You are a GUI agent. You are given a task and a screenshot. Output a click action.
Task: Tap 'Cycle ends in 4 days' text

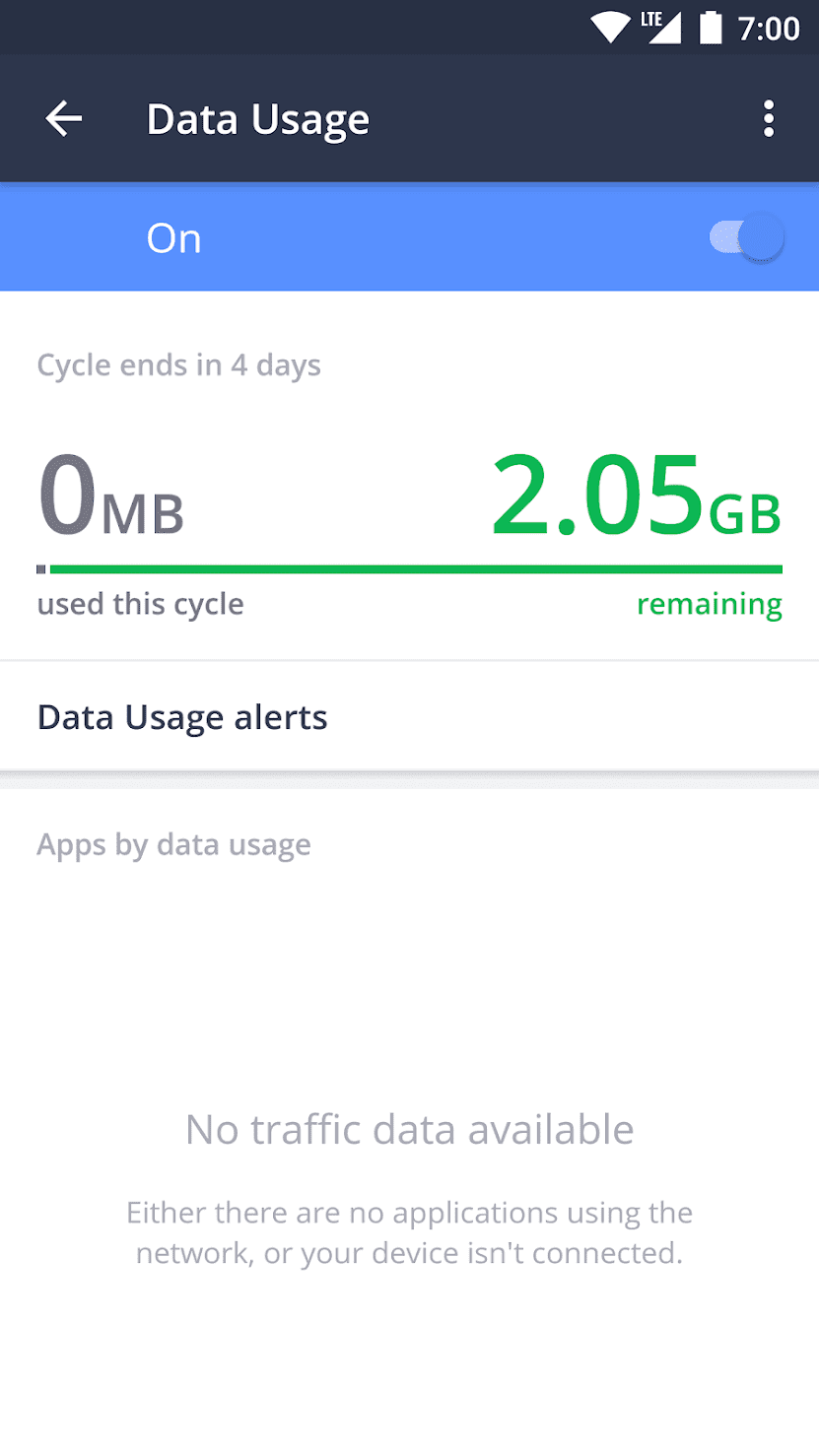178,365
